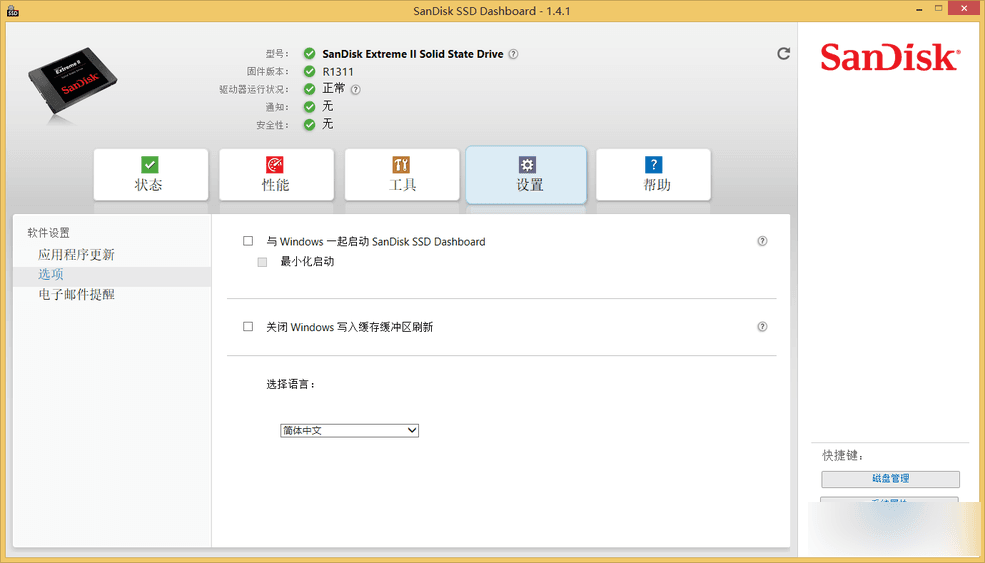Check 关闭 Windows 写入缓存缓冲区刷新 option
The height and width of the screenshot is (563, 985).
248,326
